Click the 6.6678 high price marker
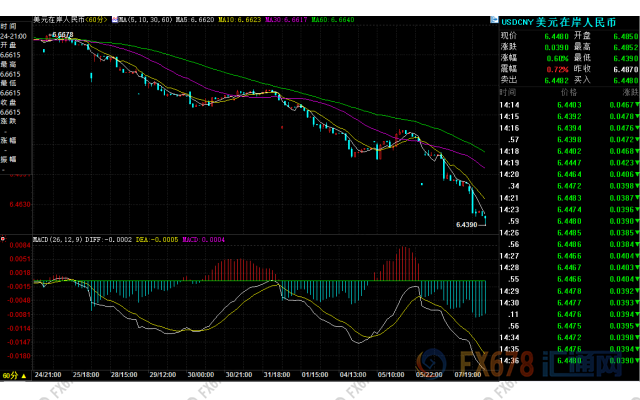The image size is (640, 400). (60, 34)
